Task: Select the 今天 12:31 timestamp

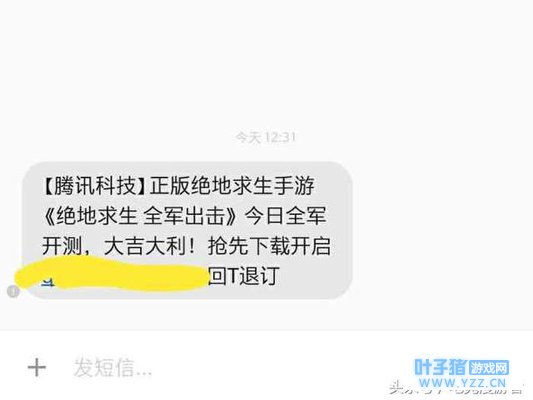Action: (265, 137)
